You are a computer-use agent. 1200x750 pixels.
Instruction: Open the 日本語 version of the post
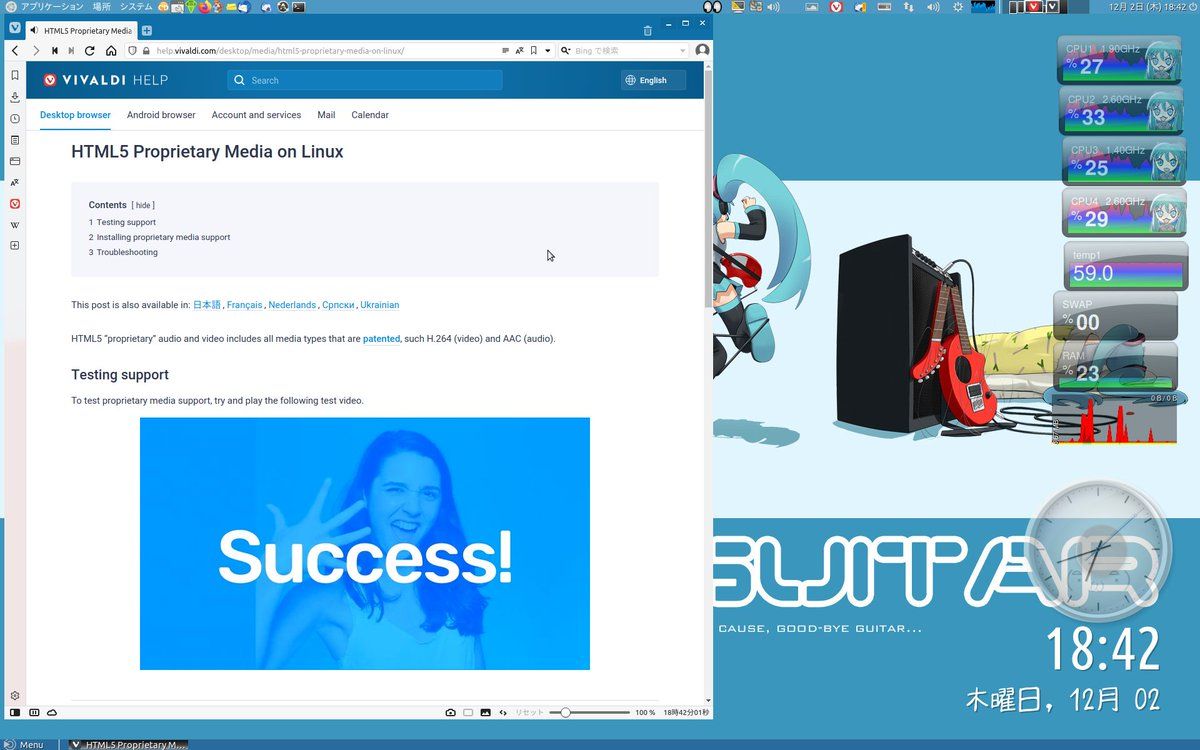[x=206, y=305]
